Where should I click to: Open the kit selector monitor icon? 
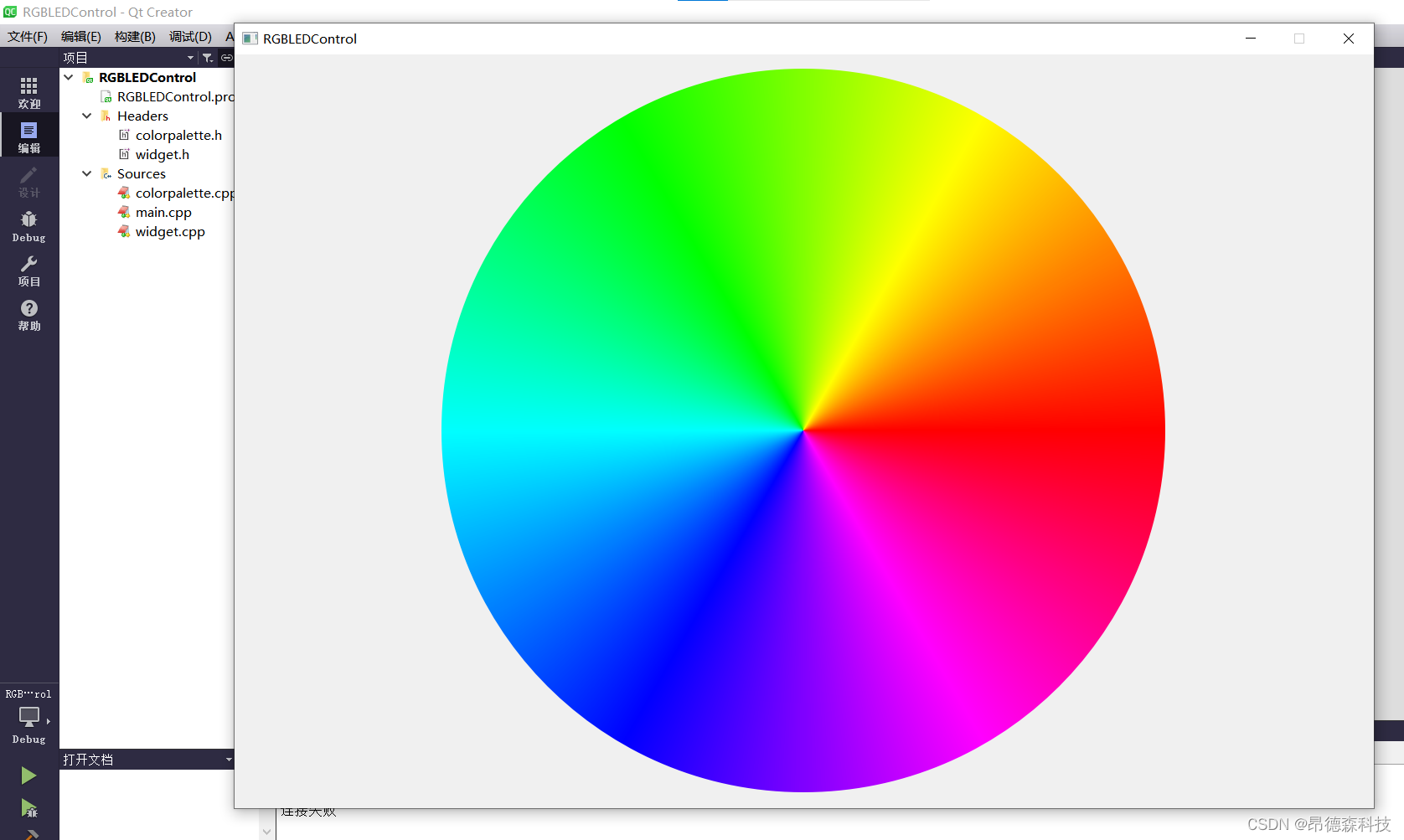[x=29, y=718]
